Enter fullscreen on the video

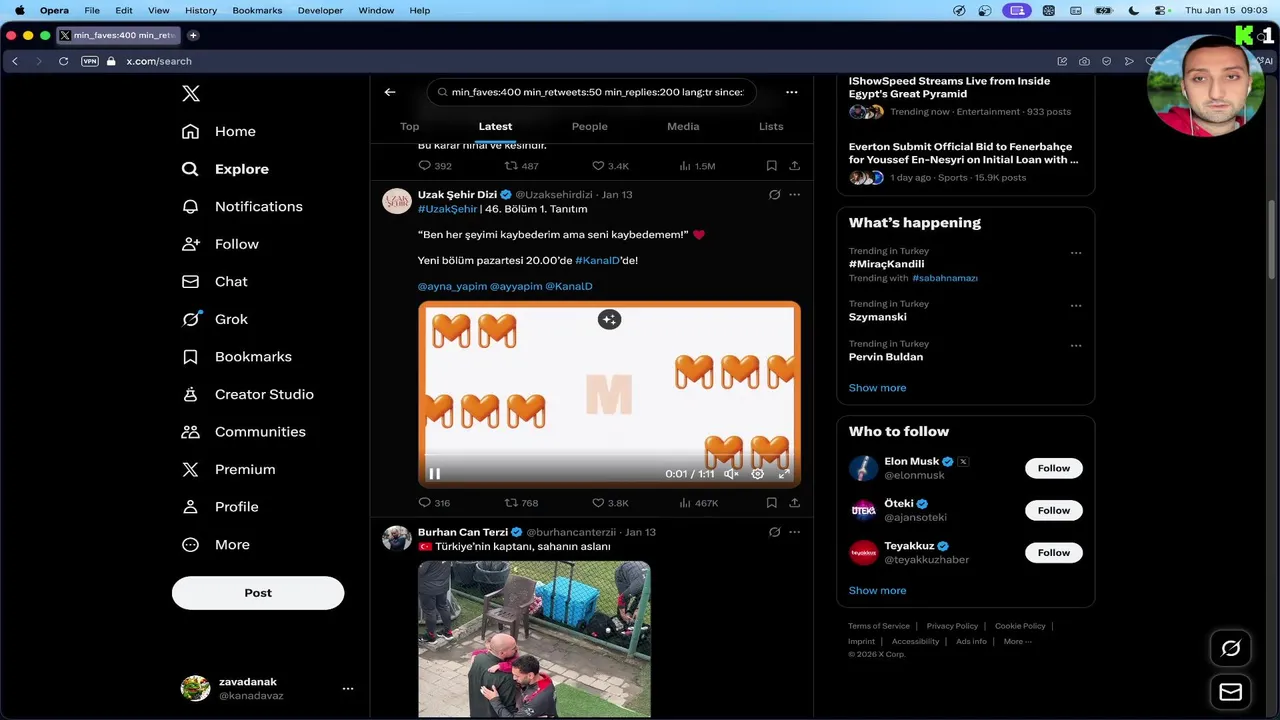(x=784, y=474)
